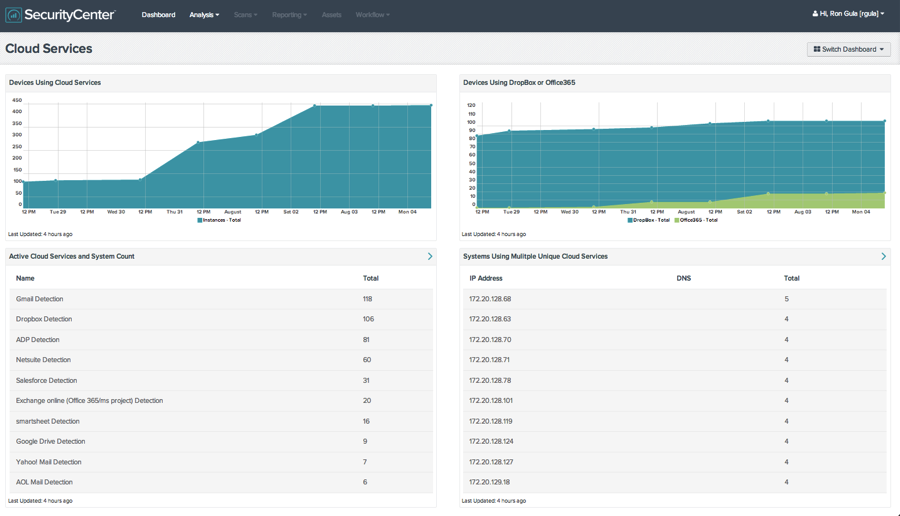The width and height of the screenshot is (900, 516).
Task: Click IP address 172.20.129.18
Action: (x=490, y=482)
